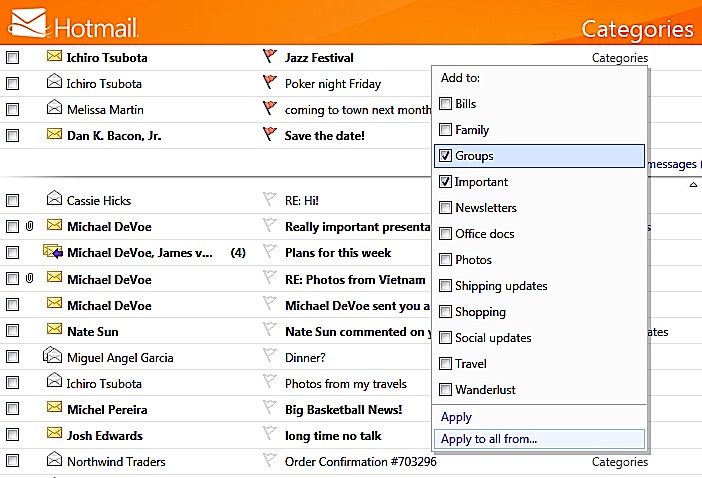Collapse the message group with the arrow

coord(694,186)
